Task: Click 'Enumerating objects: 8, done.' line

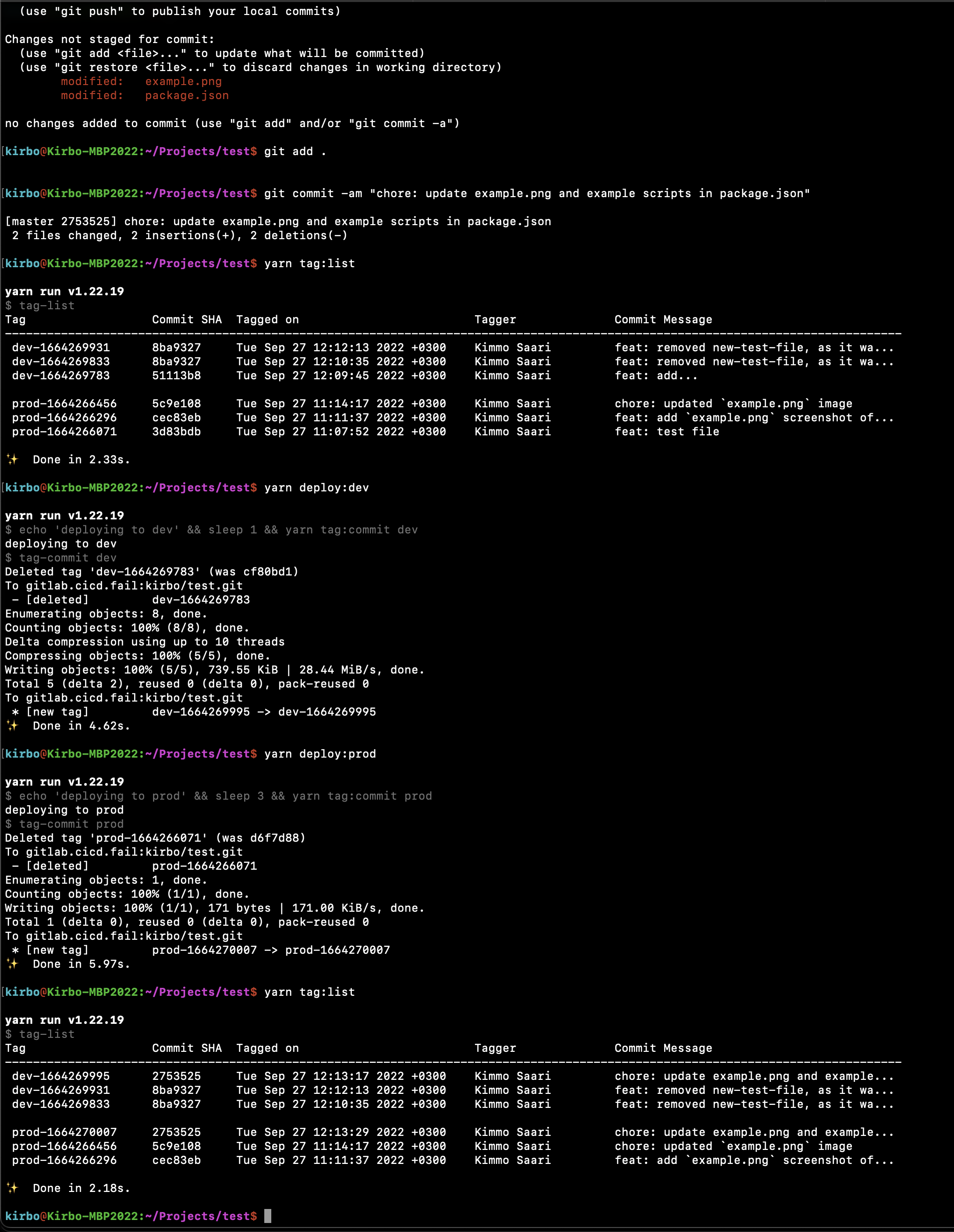Action: click(x=106, y=613)
